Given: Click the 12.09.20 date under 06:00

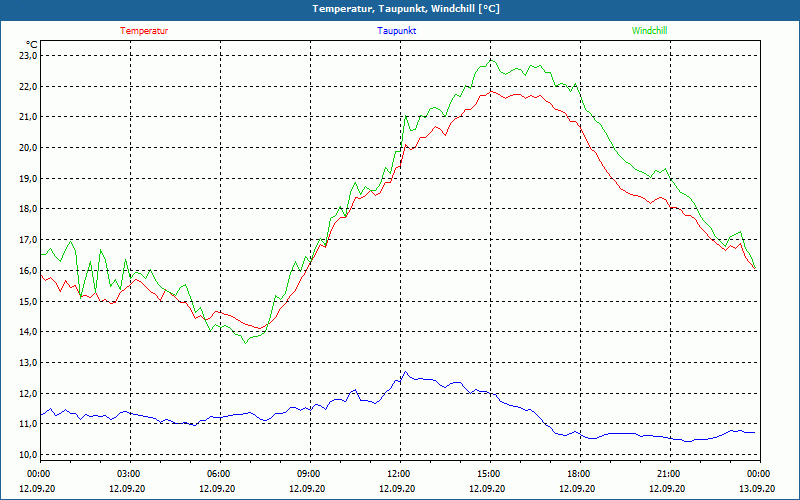Looking at the screenshot, I should [217, 488].
